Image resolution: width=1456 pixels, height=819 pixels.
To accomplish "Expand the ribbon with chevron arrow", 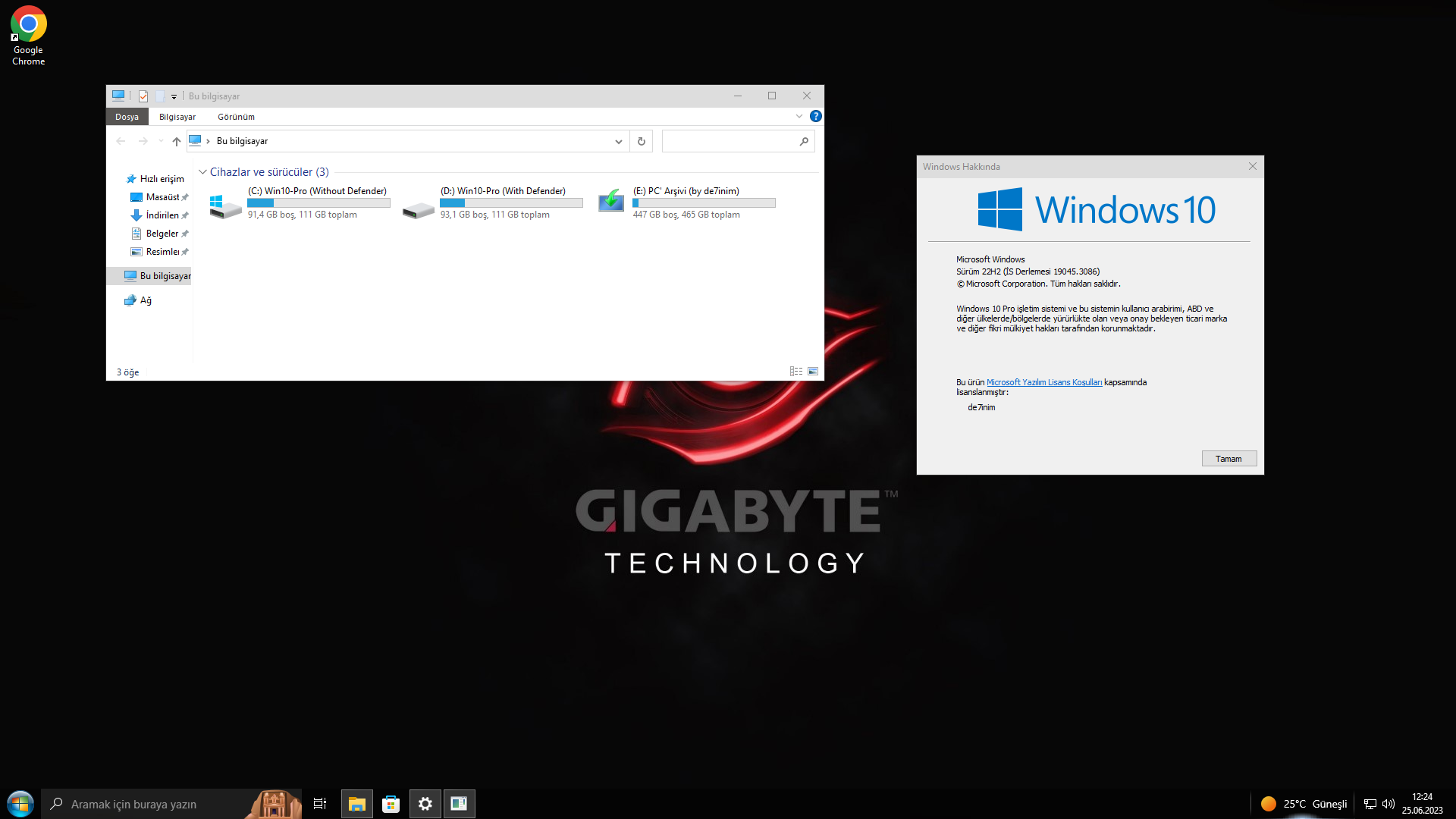I will 799,116.
